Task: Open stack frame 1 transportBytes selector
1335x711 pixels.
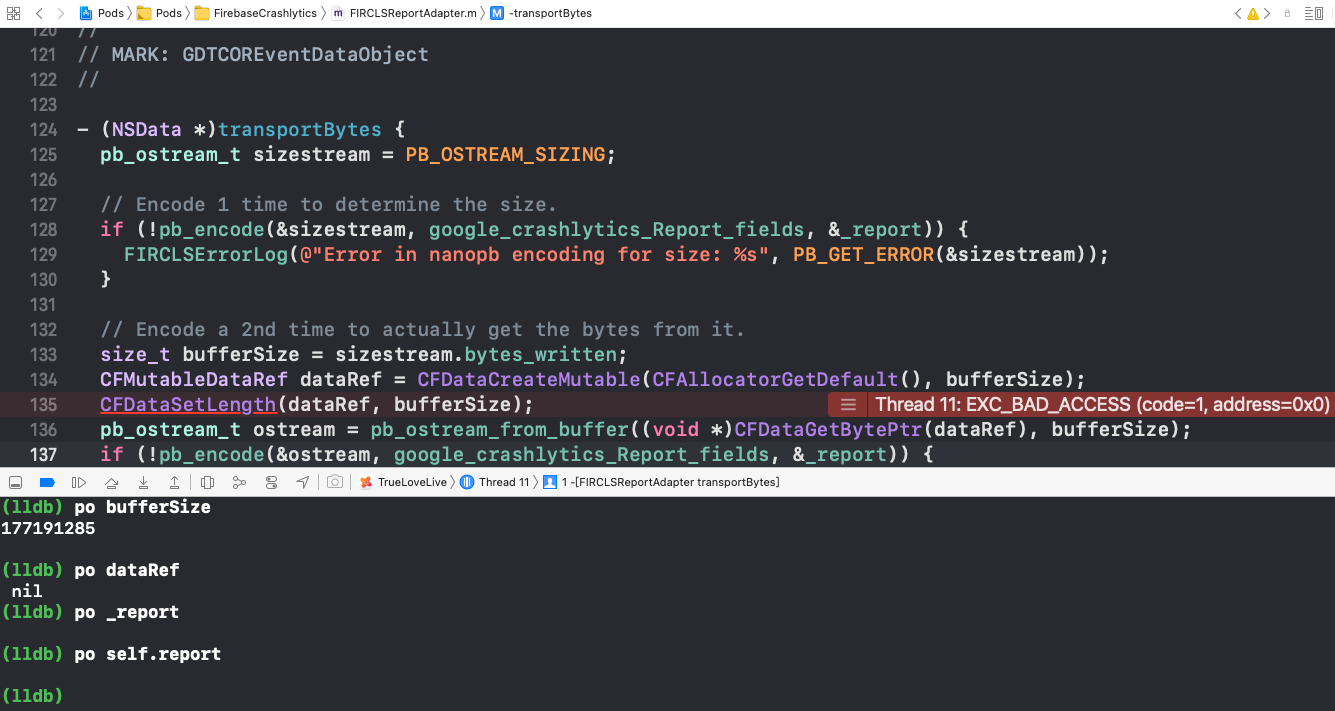Action: pos(661,482)
